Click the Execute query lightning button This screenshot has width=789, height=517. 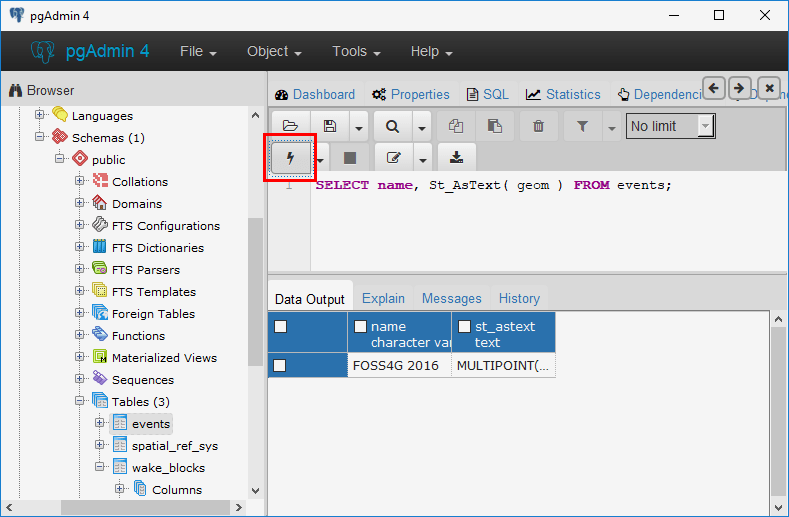290,158
